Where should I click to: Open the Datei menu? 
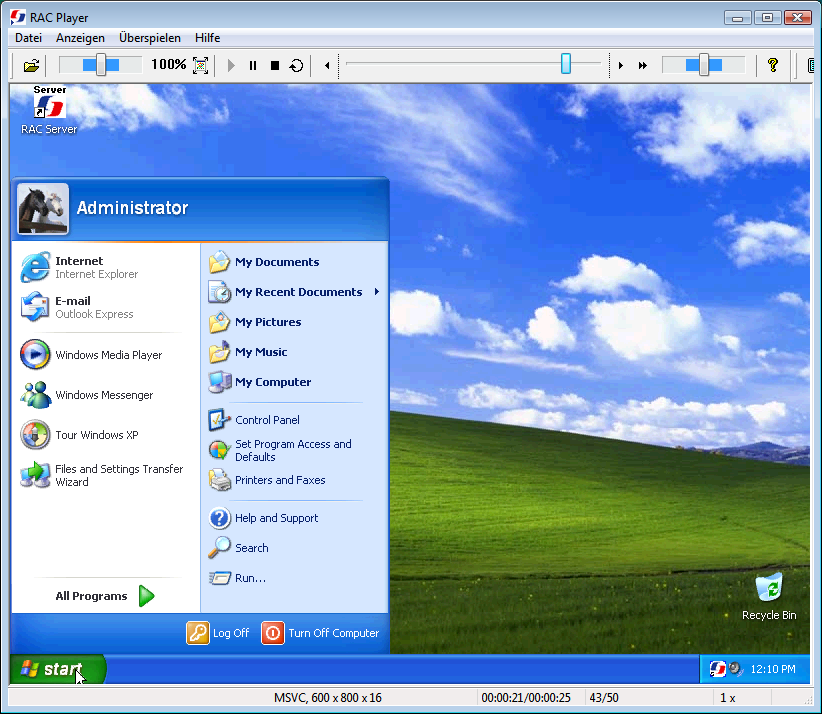click(28, 38)
